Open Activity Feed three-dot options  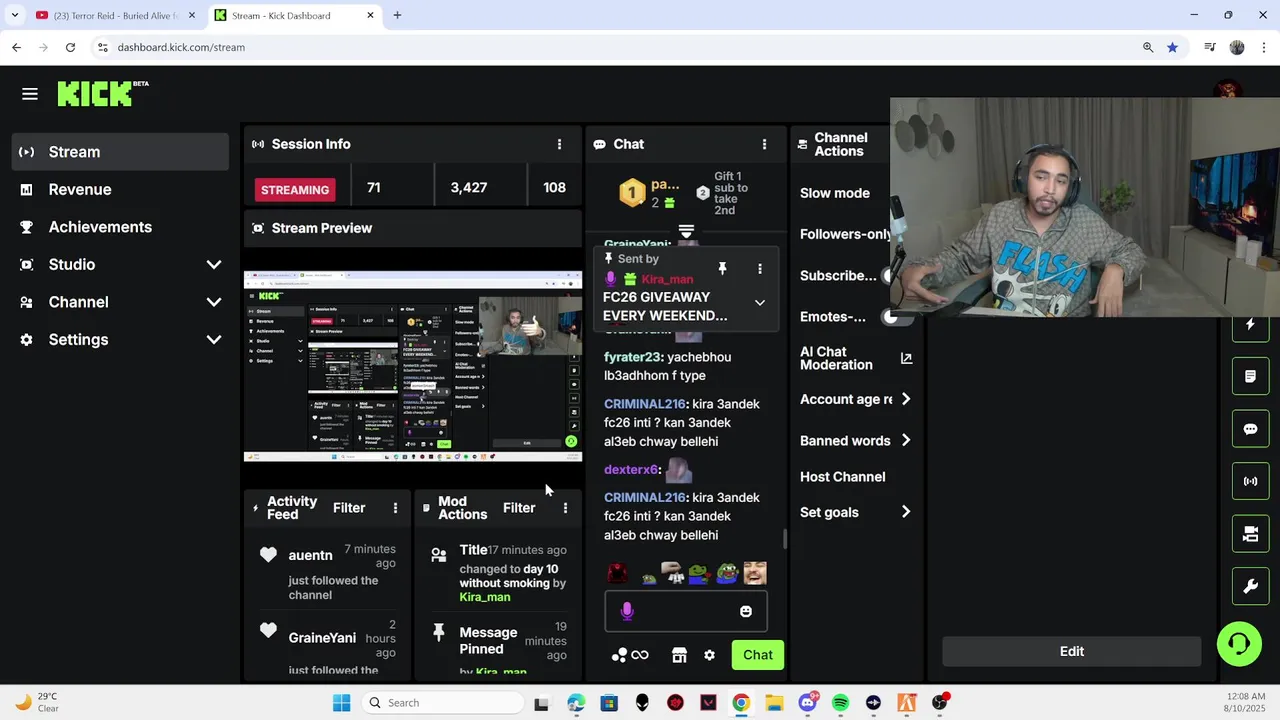(x=395, y=508)
